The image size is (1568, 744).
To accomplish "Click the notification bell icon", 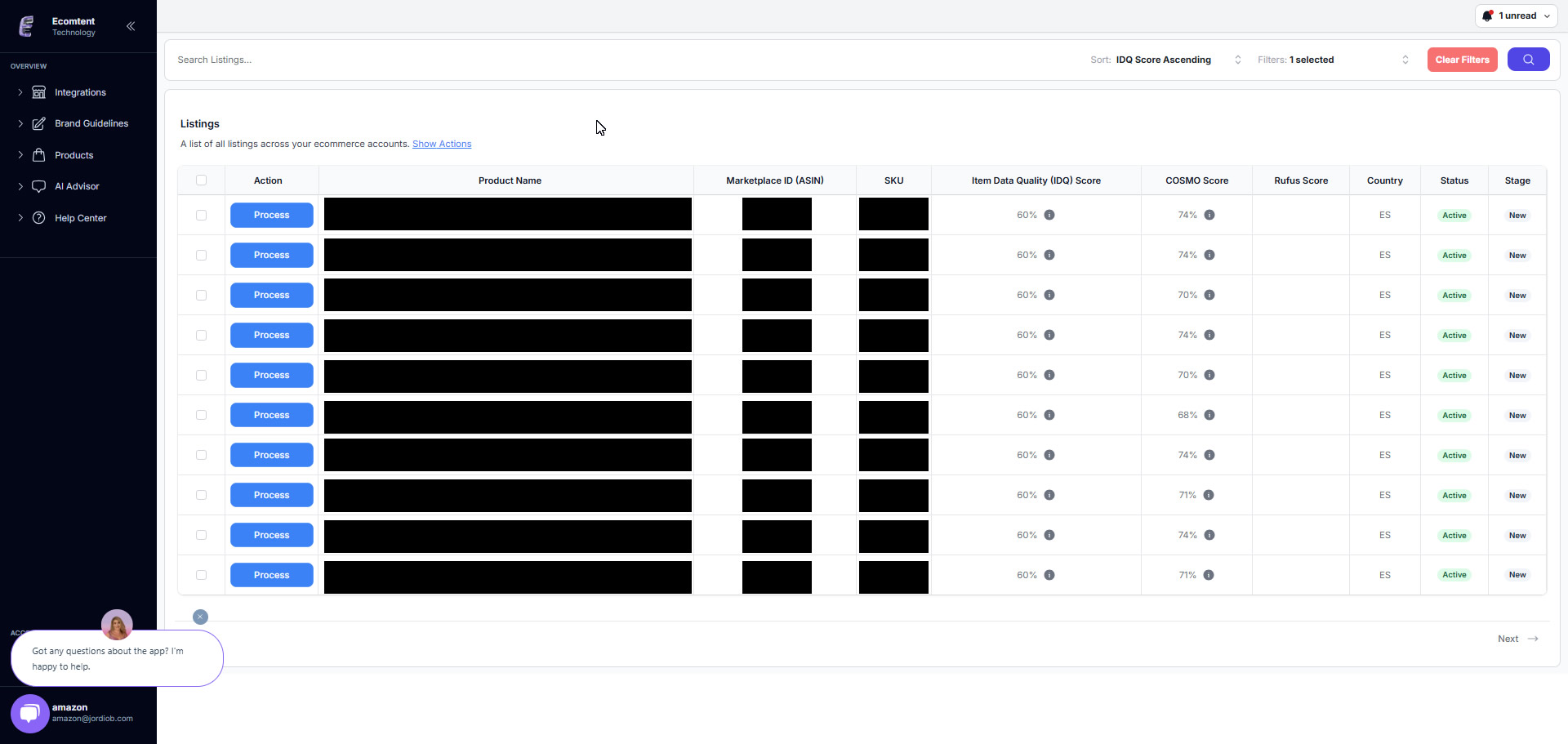I will click(x=1488, y=16).
